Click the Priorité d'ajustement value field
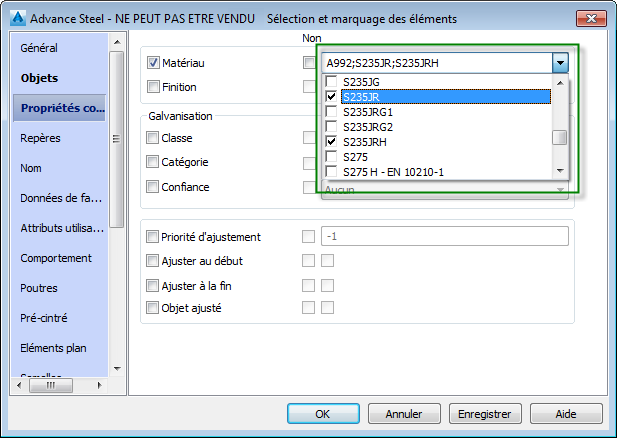 (x=444, y=237)
